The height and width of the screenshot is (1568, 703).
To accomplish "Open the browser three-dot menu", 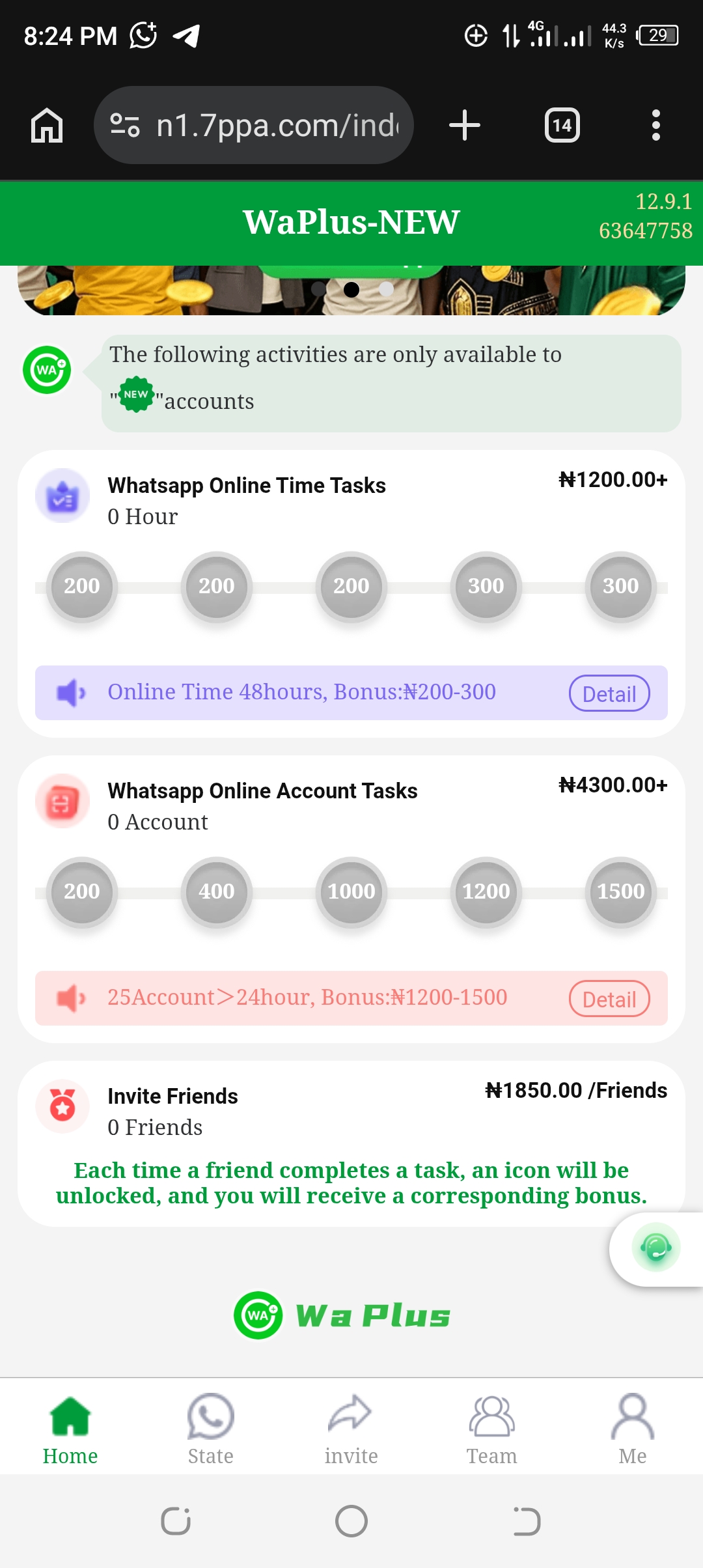I will (x=655, y=125).
